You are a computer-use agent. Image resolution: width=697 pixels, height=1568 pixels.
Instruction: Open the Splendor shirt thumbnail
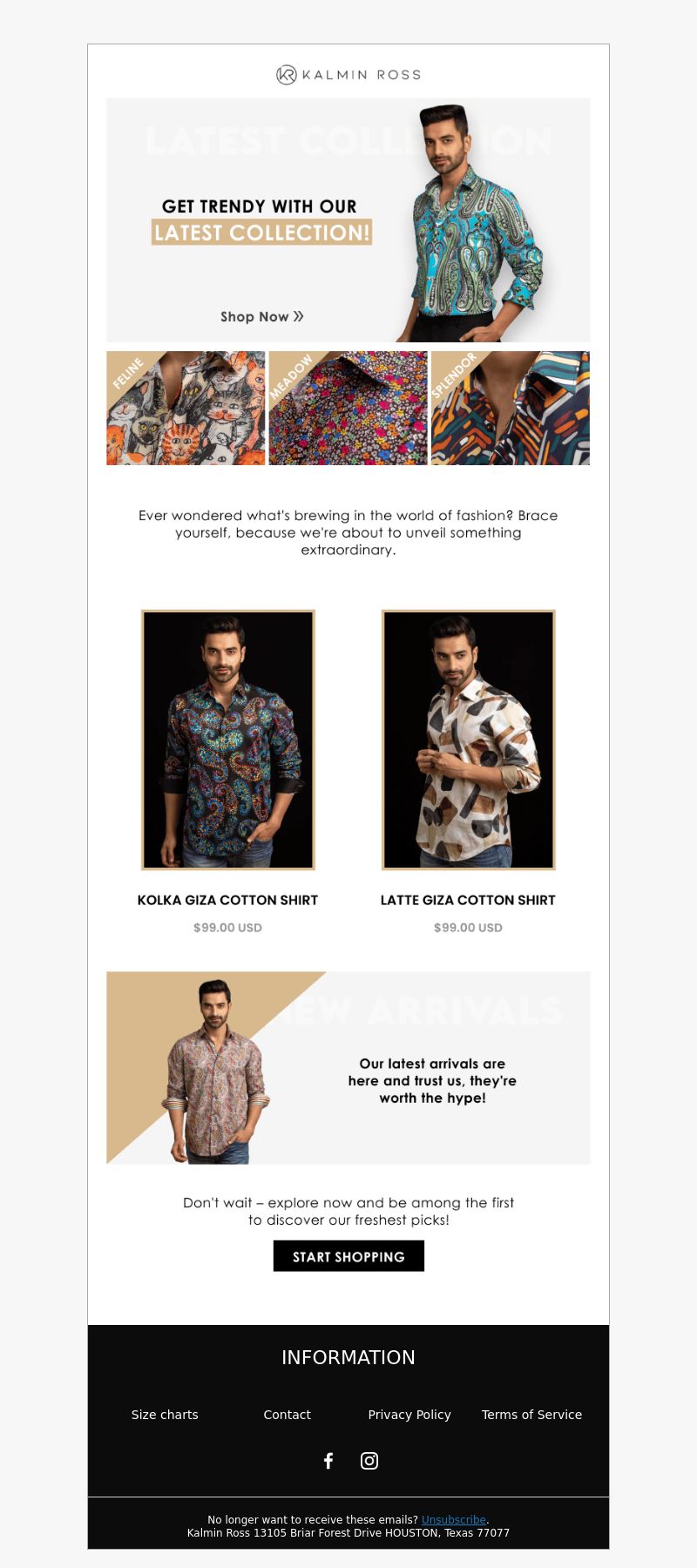coord(511,408)
